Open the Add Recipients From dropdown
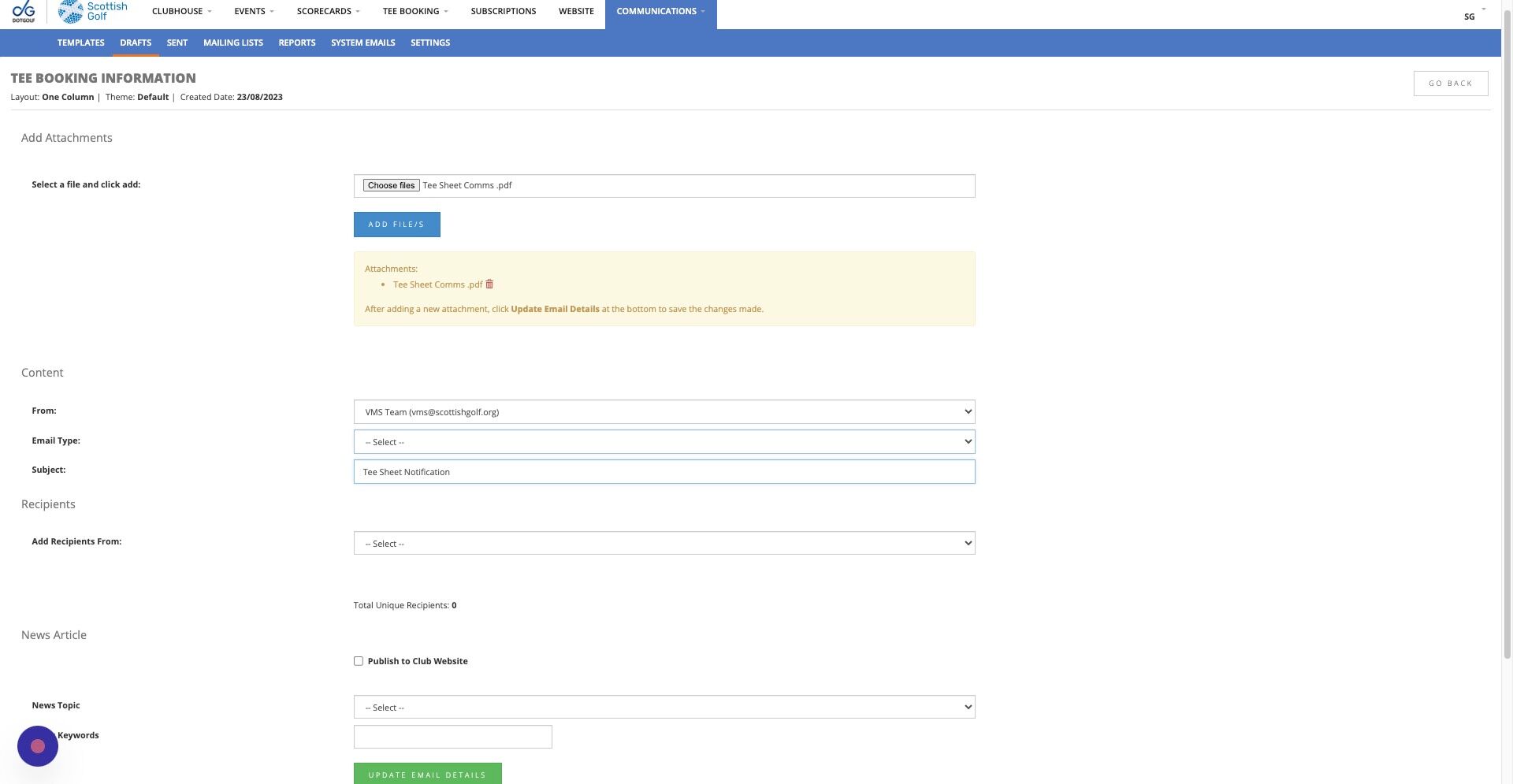Image resolution: width=1513 pixels, height=784 pixels. click(664, 543)
